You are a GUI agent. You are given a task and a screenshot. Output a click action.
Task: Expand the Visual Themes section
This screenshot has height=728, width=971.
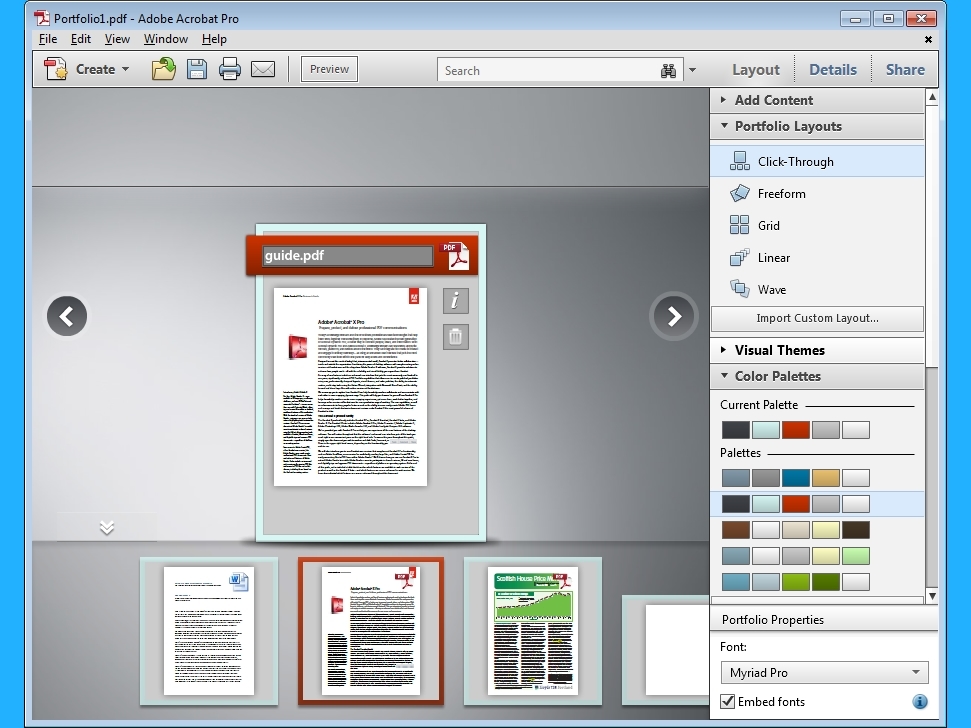(x=780, y=350)
